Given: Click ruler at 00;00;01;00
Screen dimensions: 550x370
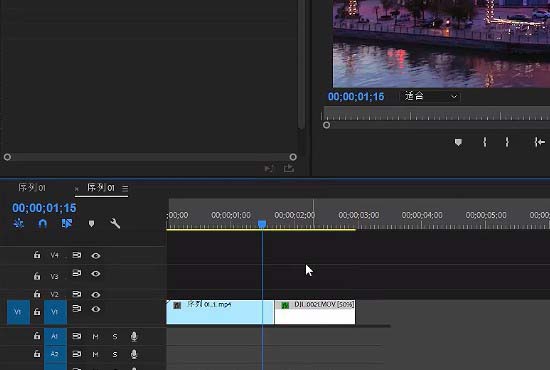Looking at the screenshot, I should 231,215.
